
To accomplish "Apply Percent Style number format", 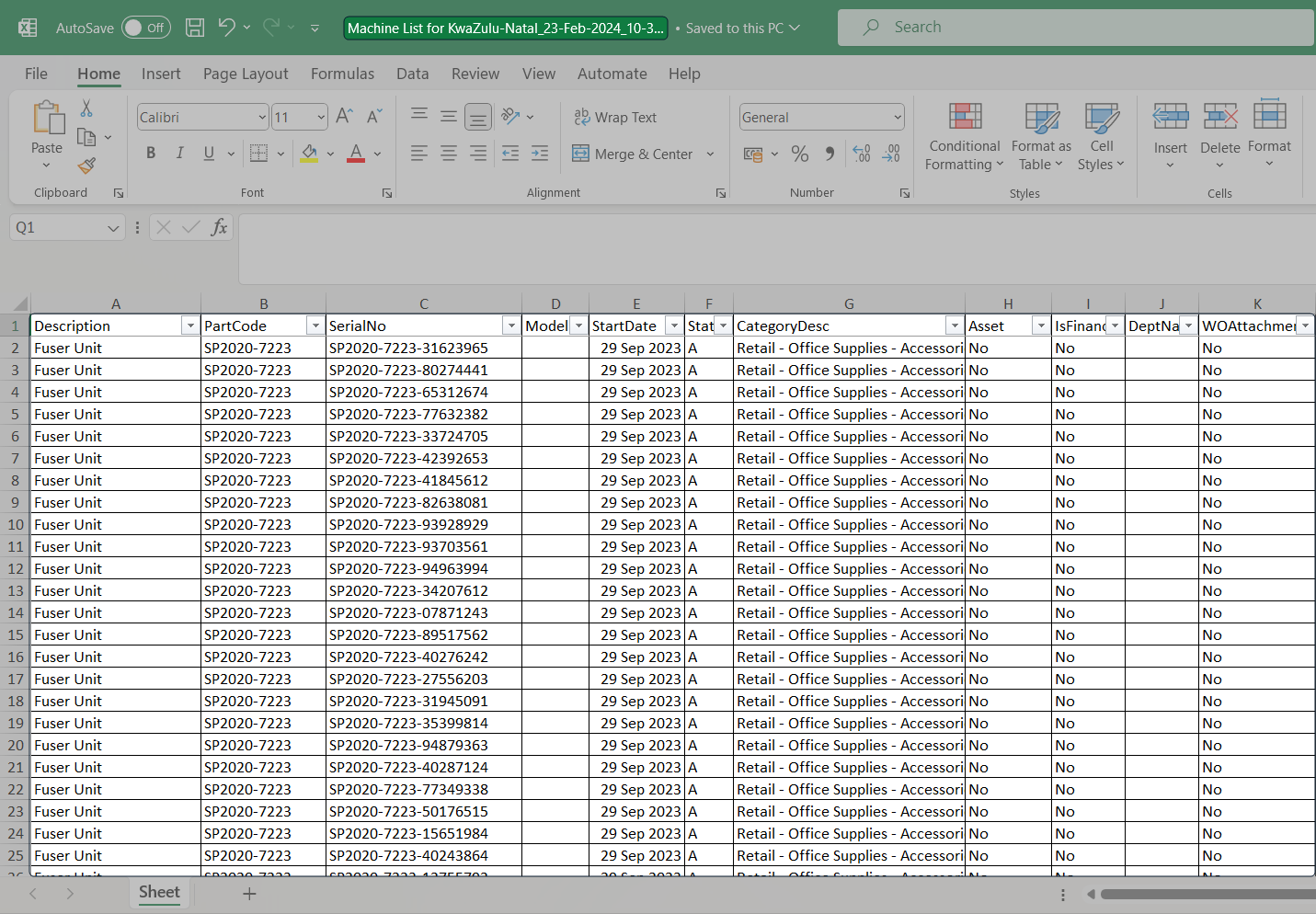I will point(800,154).
